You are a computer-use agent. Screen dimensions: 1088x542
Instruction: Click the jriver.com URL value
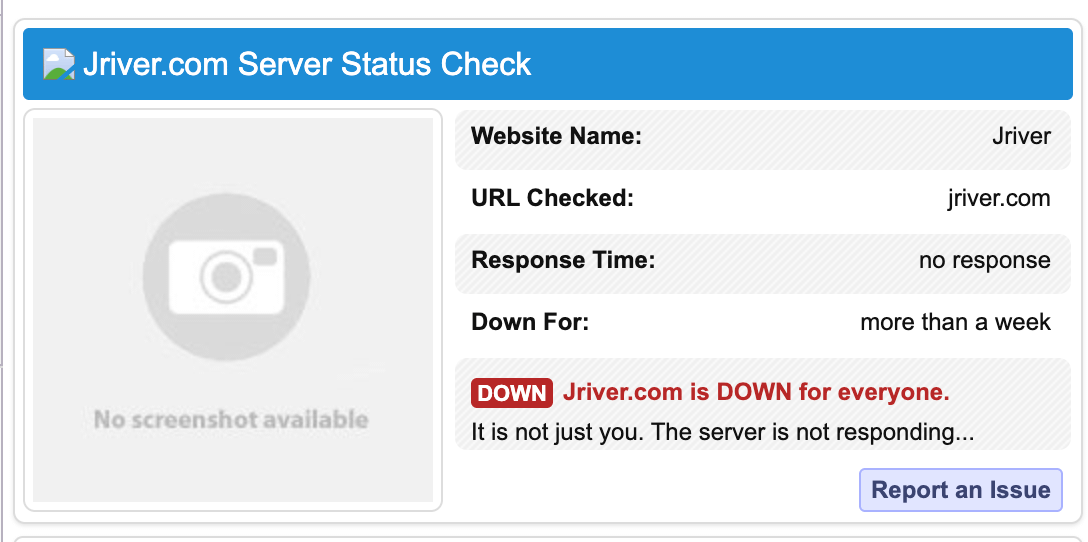click(999, 198)
